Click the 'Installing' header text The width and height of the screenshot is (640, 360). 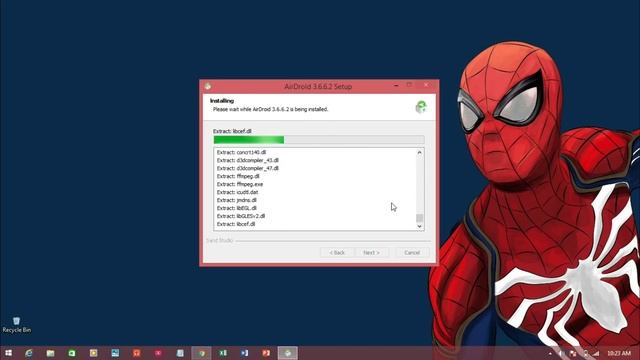(222, 101)
